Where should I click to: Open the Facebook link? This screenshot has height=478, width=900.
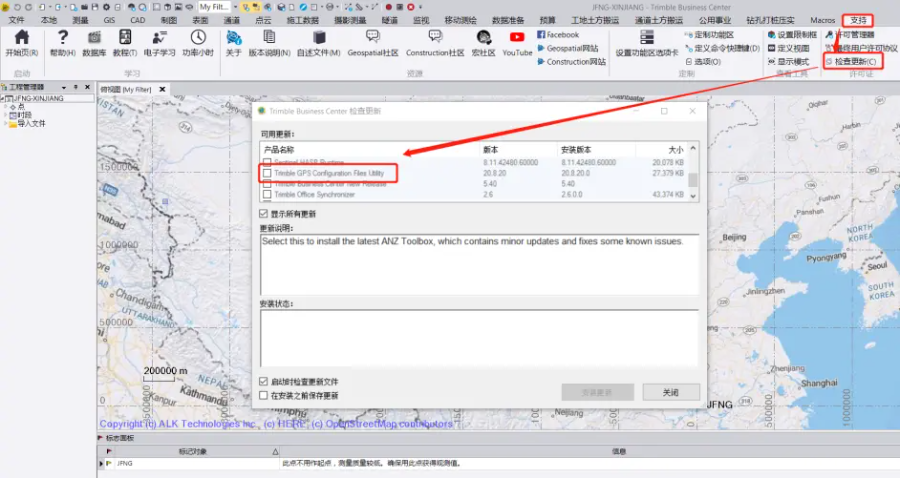(x=558, y=35)
